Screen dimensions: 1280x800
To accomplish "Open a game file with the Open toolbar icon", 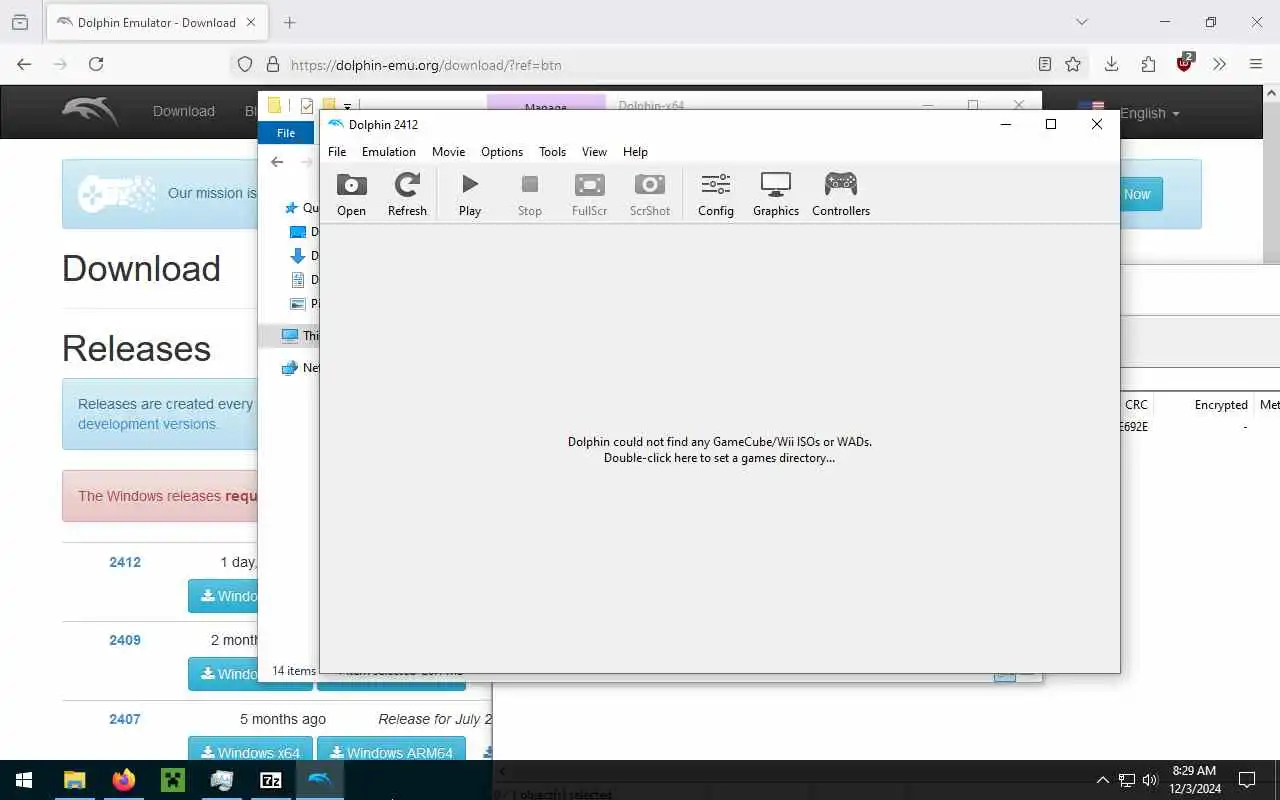I will pyautogui.click(x=351, y=194).
